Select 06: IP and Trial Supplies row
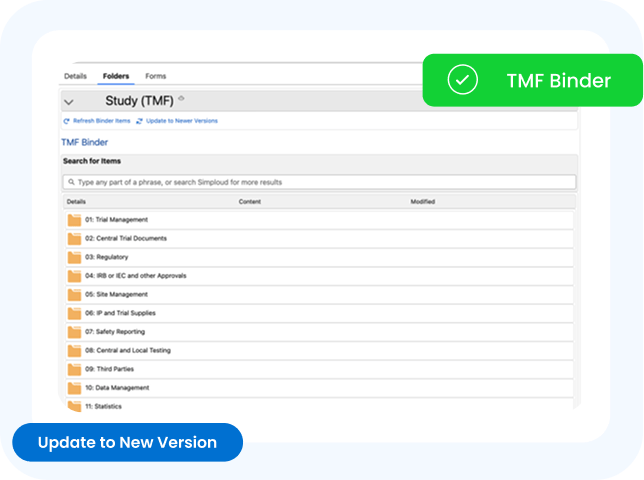 (x=119, y=313)
